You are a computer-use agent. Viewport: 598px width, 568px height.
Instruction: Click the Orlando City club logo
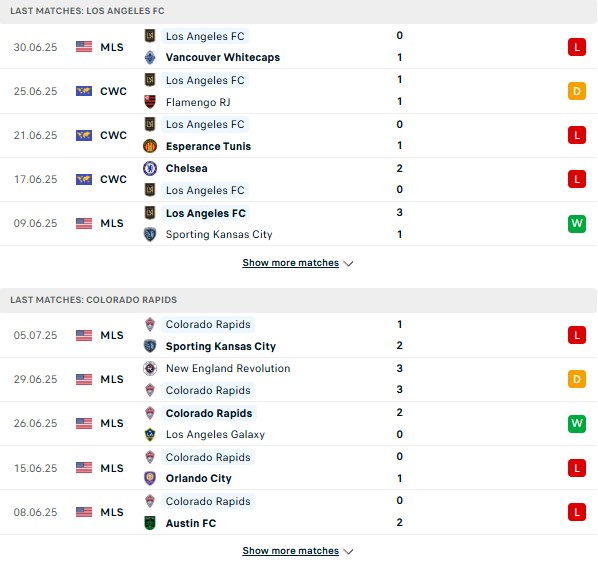coord(150,478)
